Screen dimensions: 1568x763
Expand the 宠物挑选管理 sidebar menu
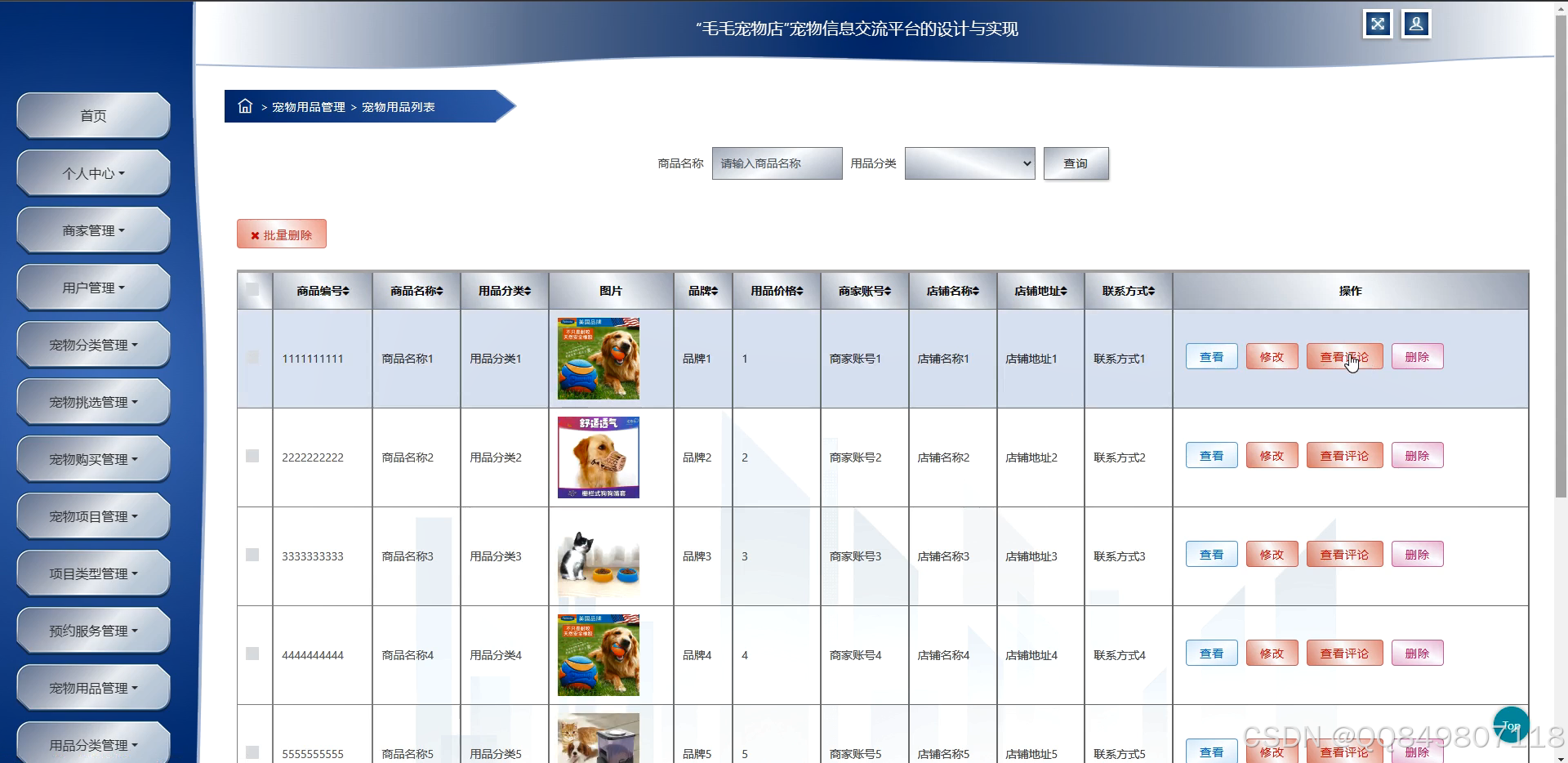coord(93,402)
